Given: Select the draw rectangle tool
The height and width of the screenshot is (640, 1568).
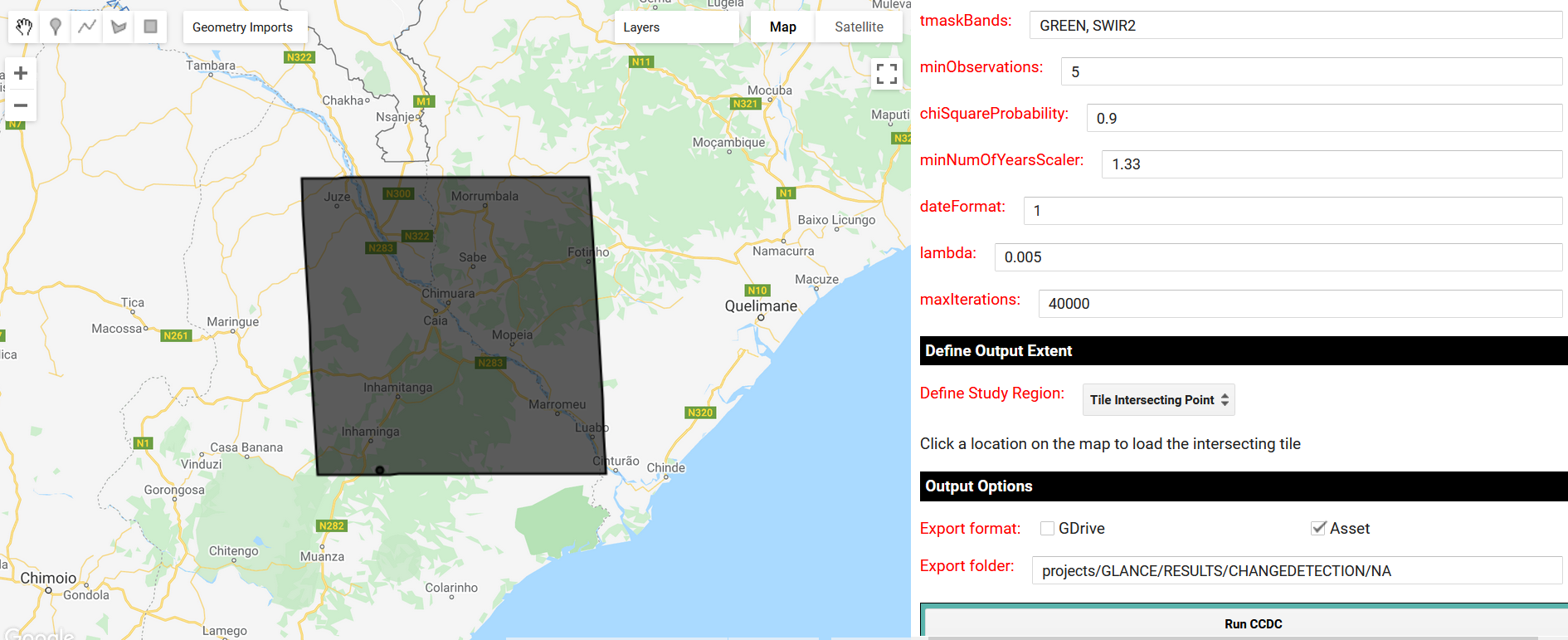Looking at the screenshot, I should [x=150, y=27].
